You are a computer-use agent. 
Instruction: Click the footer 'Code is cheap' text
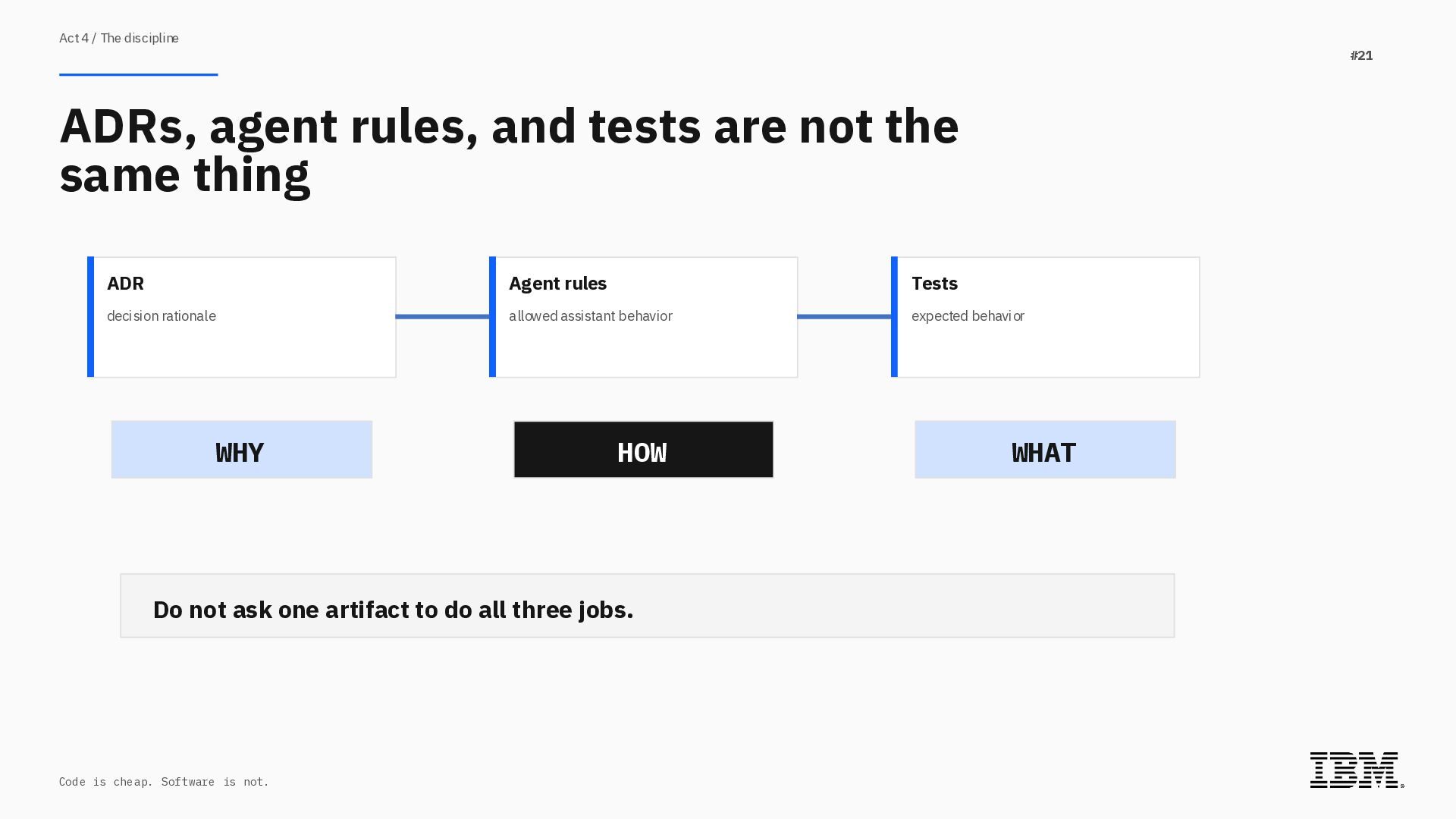point(164,782)
